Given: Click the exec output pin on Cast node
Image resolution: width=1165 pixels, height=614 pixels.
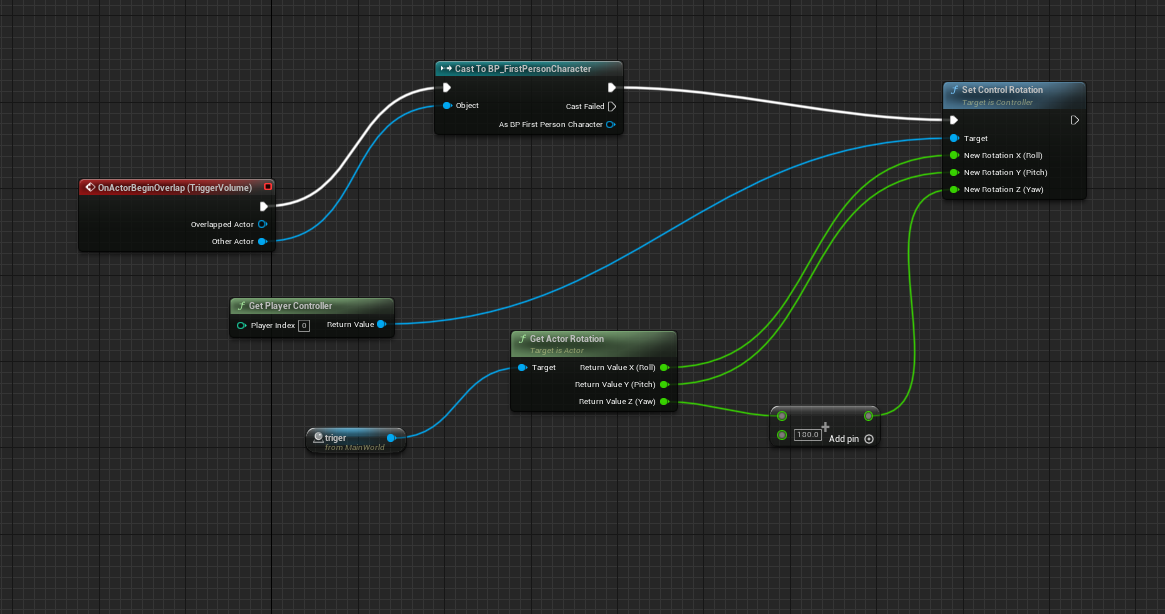Looking at the screenshot, I should (611, 88).
